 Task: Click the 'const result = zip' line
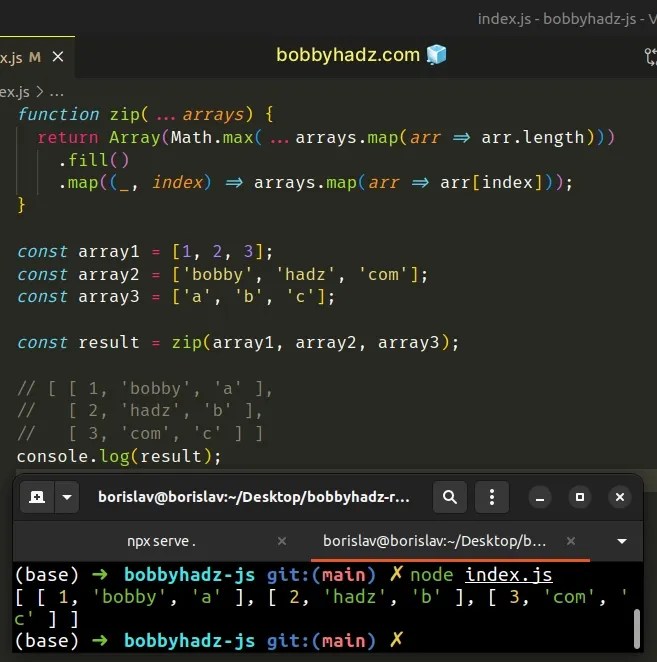pyautogui.click(x=238, y=343)
